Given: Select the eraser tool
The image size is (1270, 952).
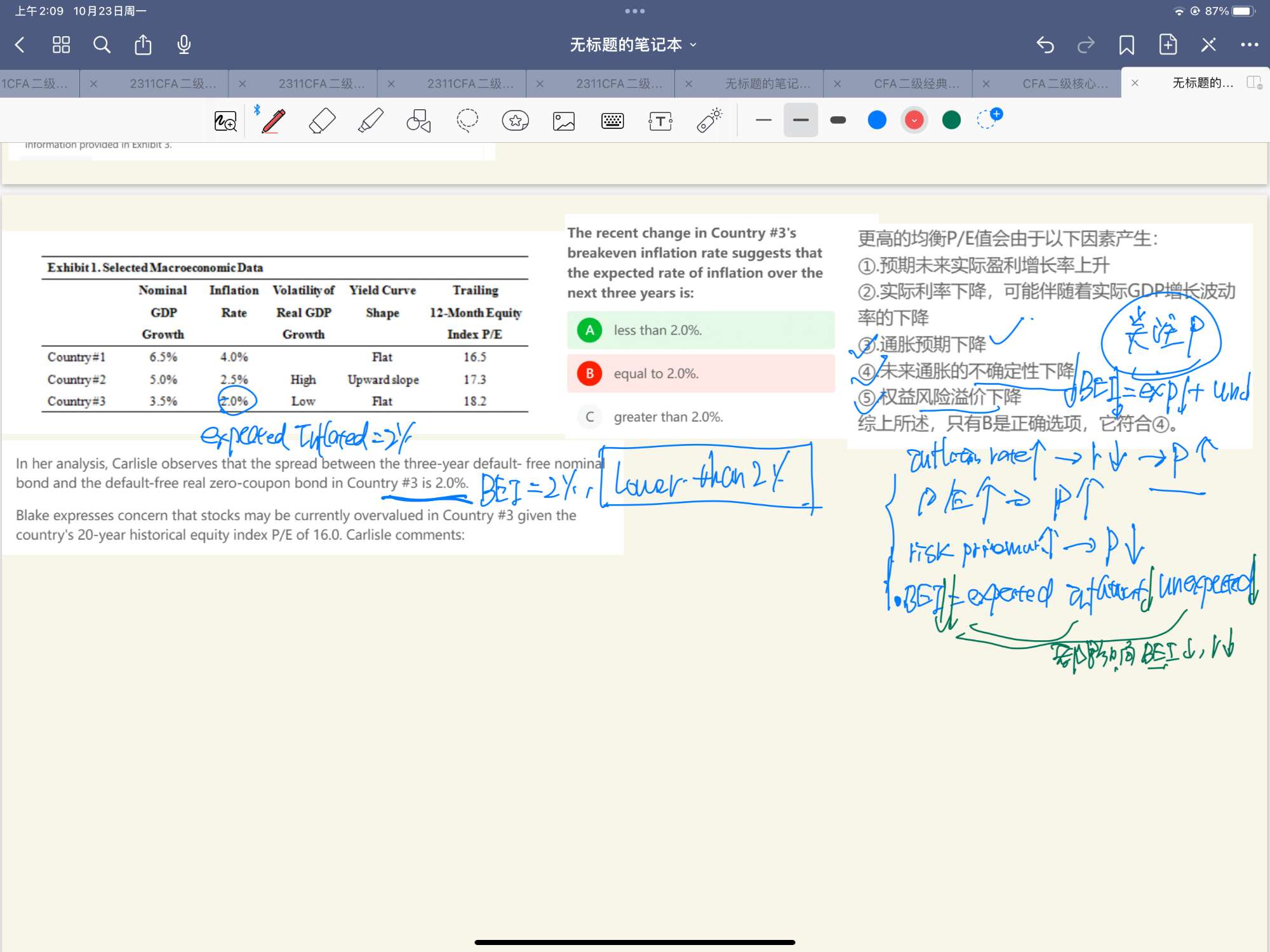Looking at the screenshot, I should tap(322, 120).
